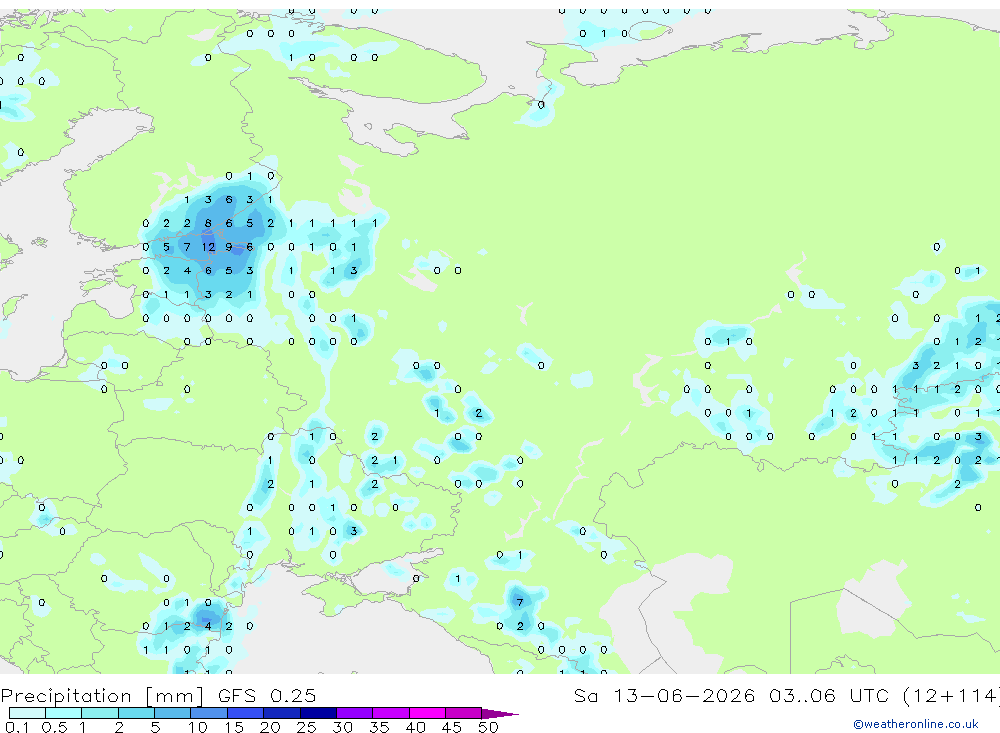The height and width of the screenshot is (733, 1000).
Task: Select the 0.5–1 mm legend color swatch
Action: (64, 713)
